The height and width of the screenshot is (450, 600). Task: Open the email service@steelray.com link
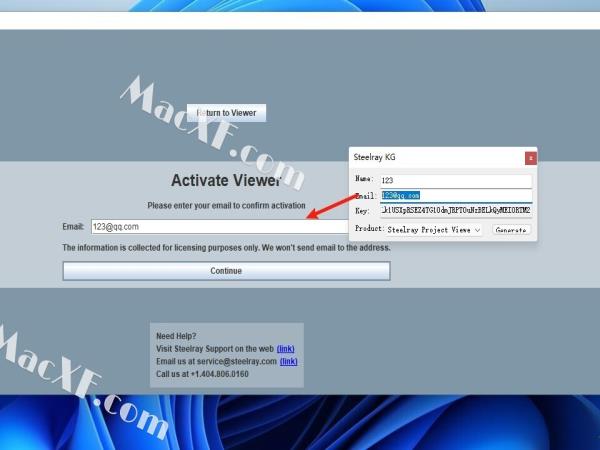click(289, 361)
